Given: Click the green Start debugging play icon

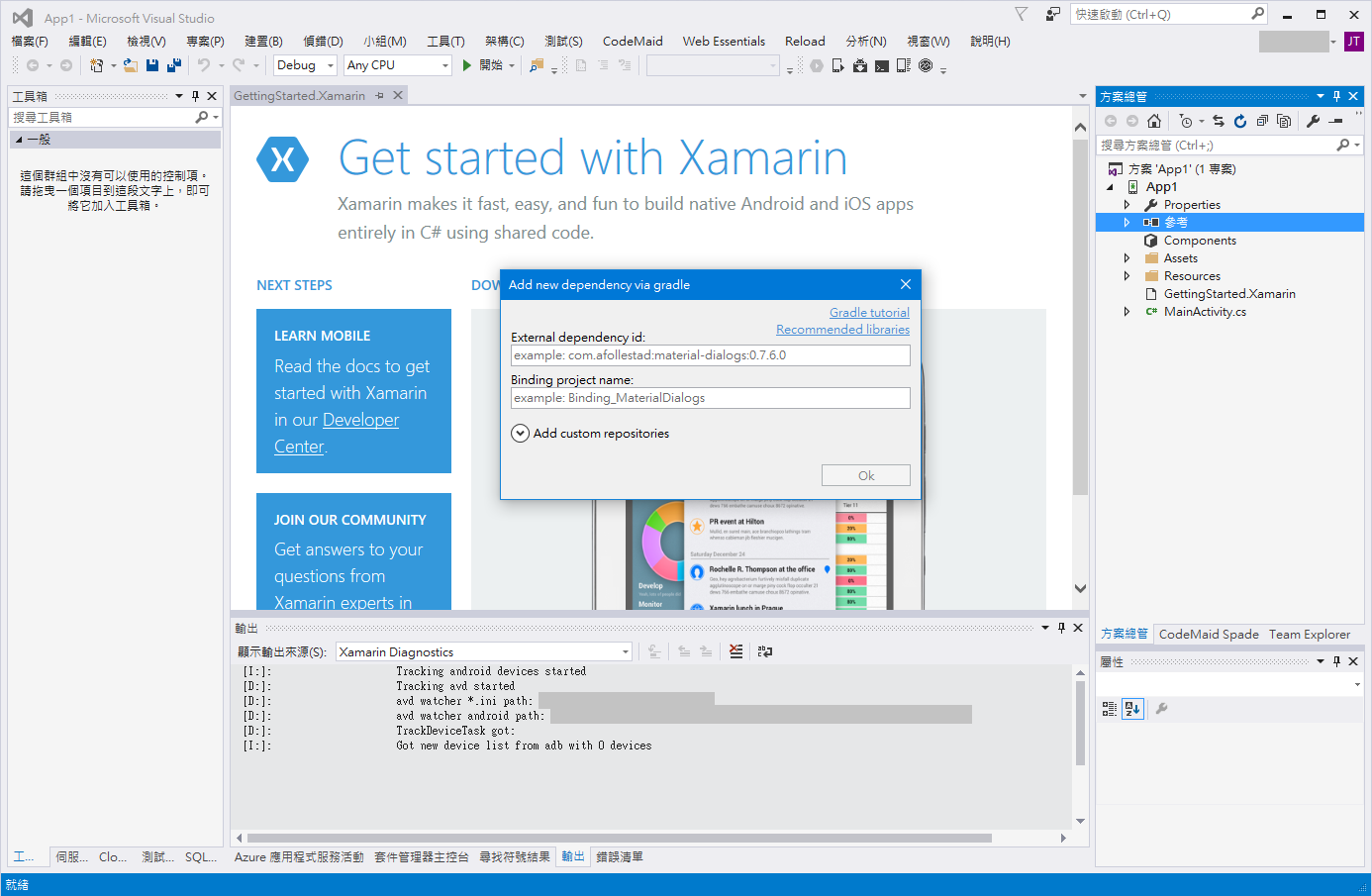Looking at the screenshot, I should coord(466,65).
